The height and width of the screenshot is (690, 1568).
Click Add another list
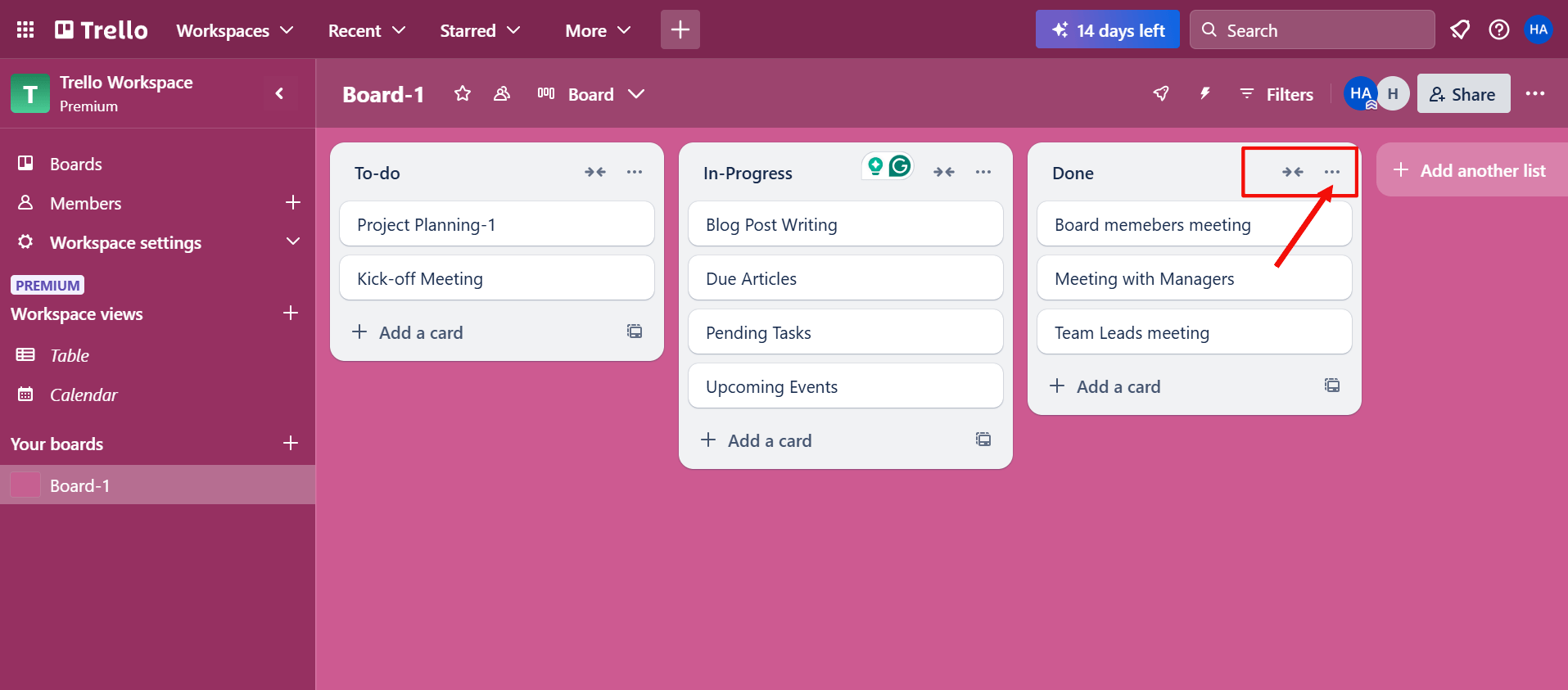tap(1472, 170)
